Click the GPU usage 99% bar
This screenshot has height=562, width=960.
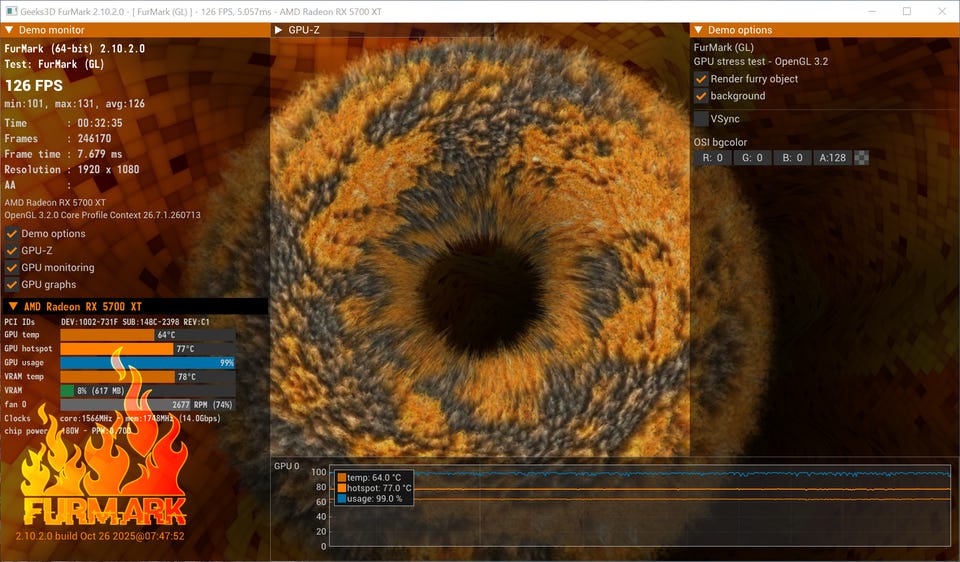tap(148, 363)
